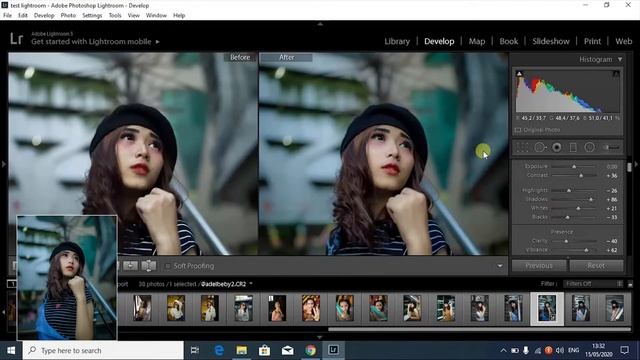The height and width of the screenshot is (360, 640).
Task: Open Microsoft Edge from taskbar
Action: [219, 350]
